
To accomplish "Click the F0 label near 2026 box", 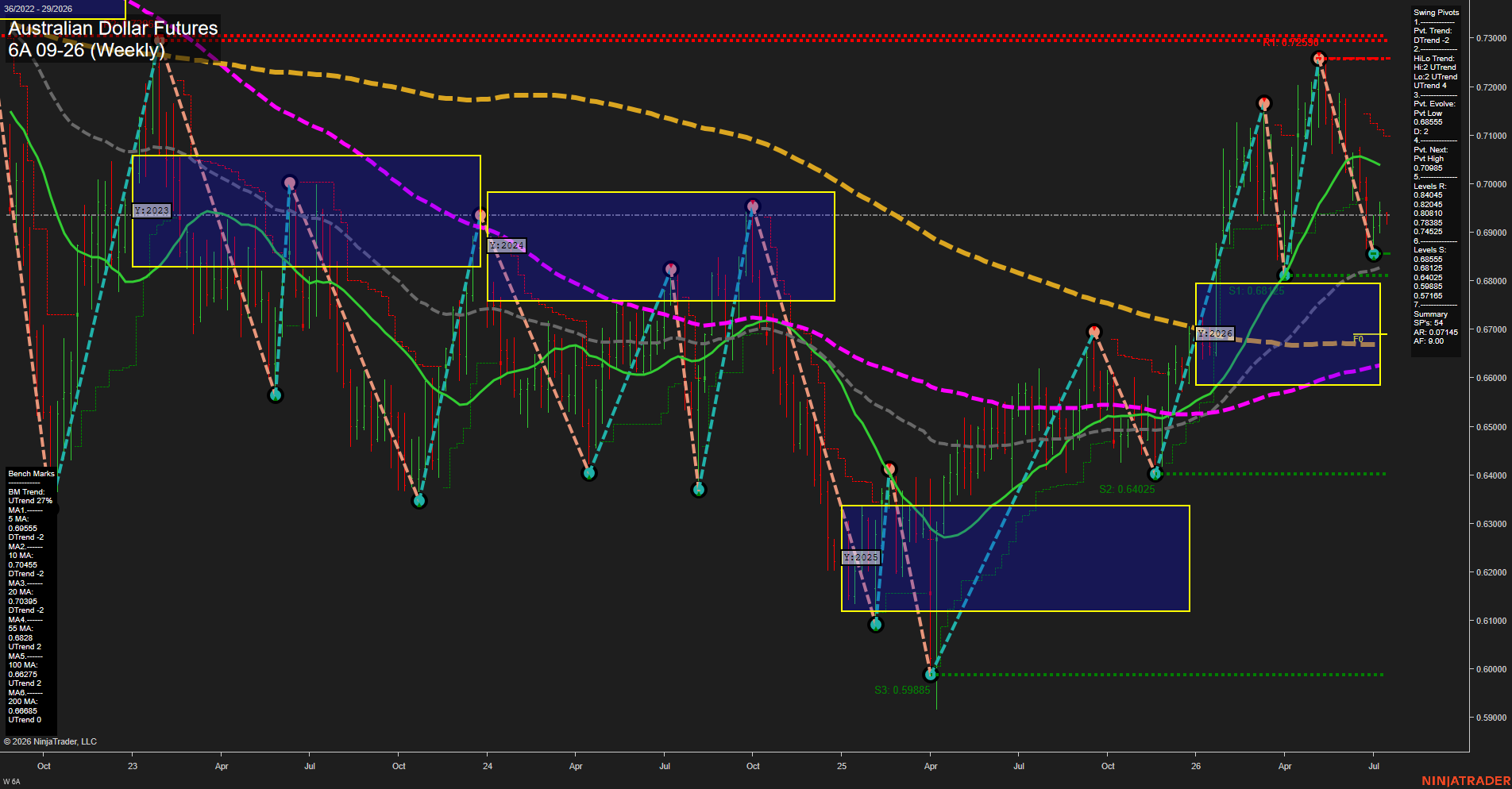I will (x=1358, y=339).
